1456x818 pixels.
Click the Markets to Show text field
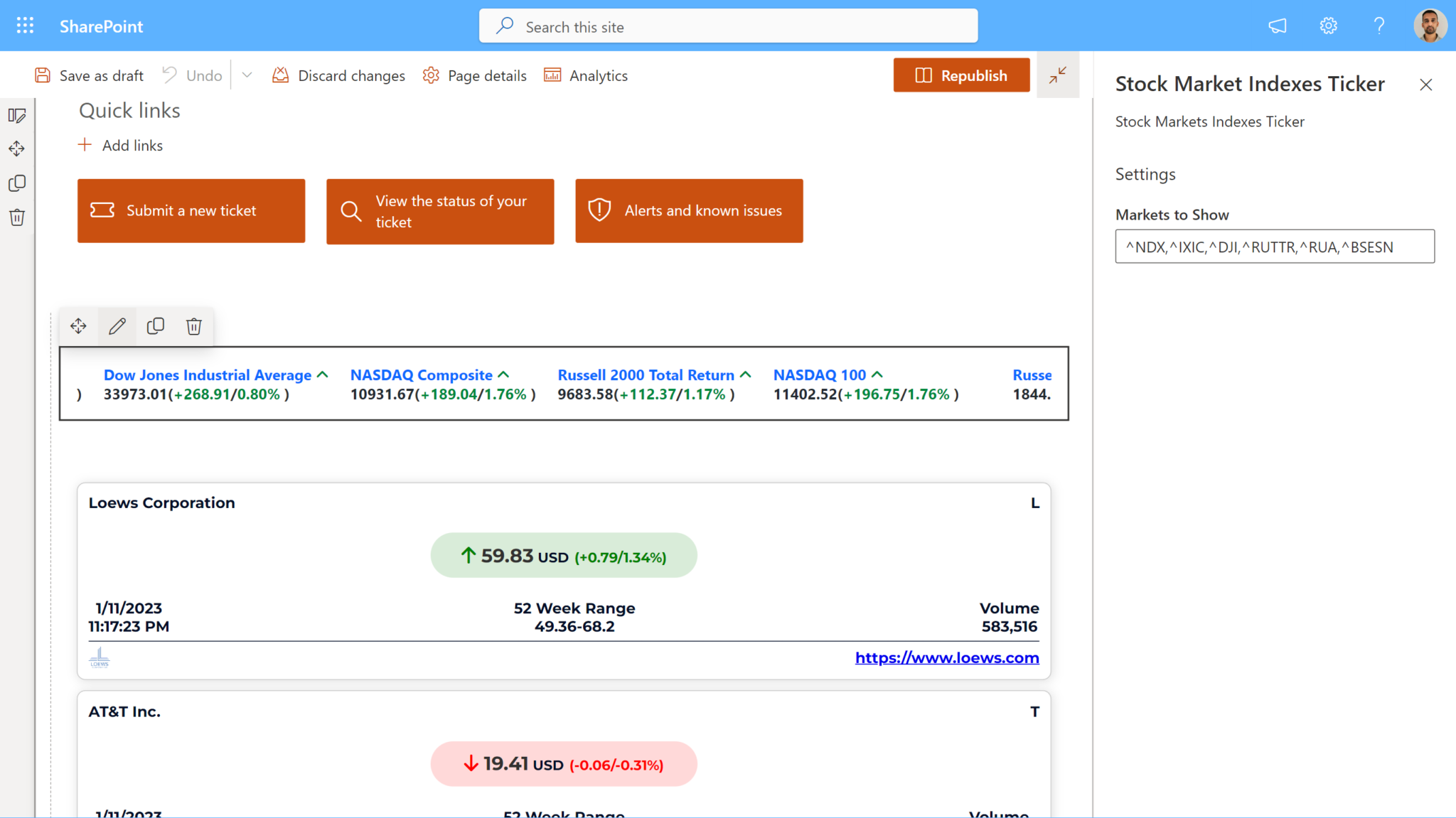[x=1275, y=247]
